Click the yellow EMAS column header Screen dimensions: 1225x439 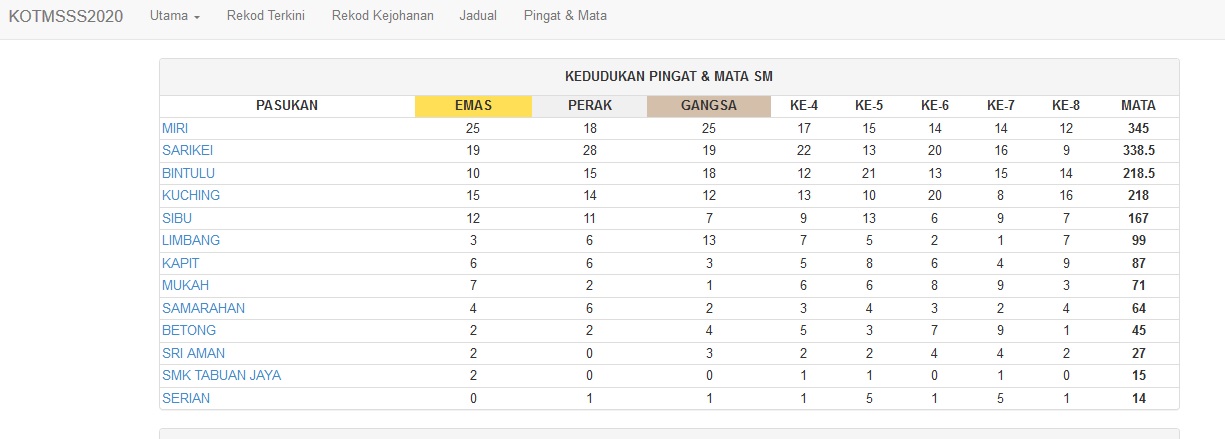click(x=473, y=106)
